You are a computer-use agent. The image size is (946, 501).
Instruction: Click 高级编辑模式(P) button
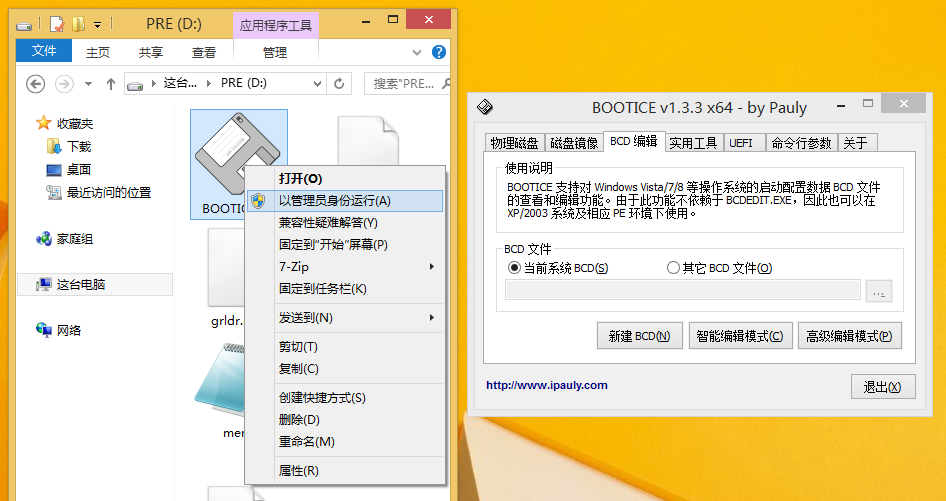850,336
